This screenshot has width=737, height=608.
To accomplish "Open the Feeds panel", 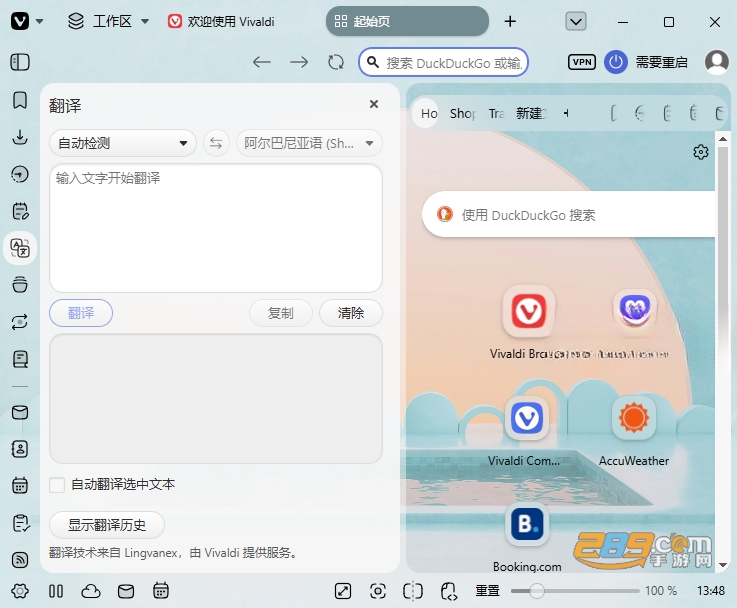I will (x=20, y=560).
